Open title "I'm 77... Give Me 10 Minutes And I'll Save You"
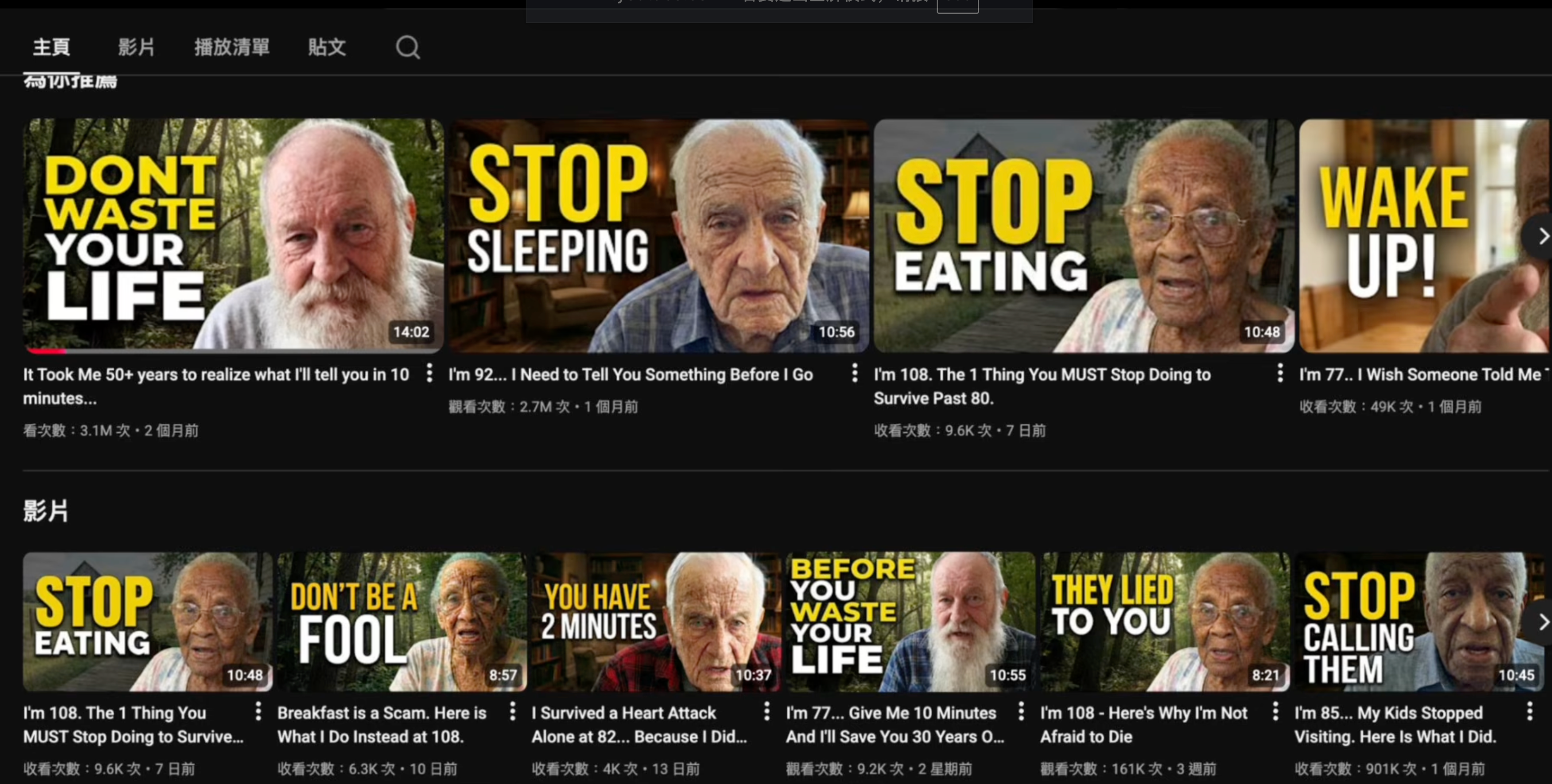 pyautogui.click(x=895, y=724)
